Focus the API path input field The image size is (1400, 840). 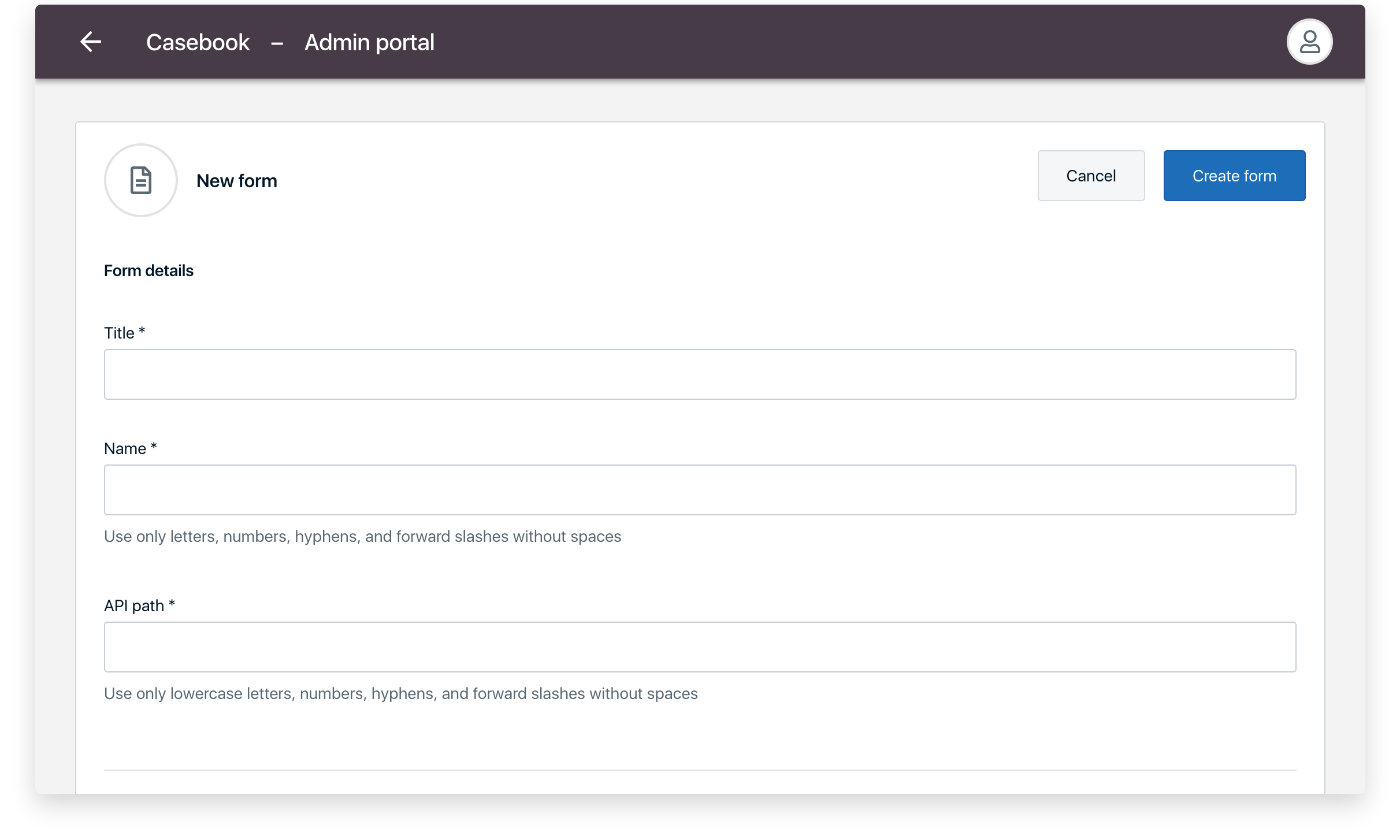(x=700, y=647)
